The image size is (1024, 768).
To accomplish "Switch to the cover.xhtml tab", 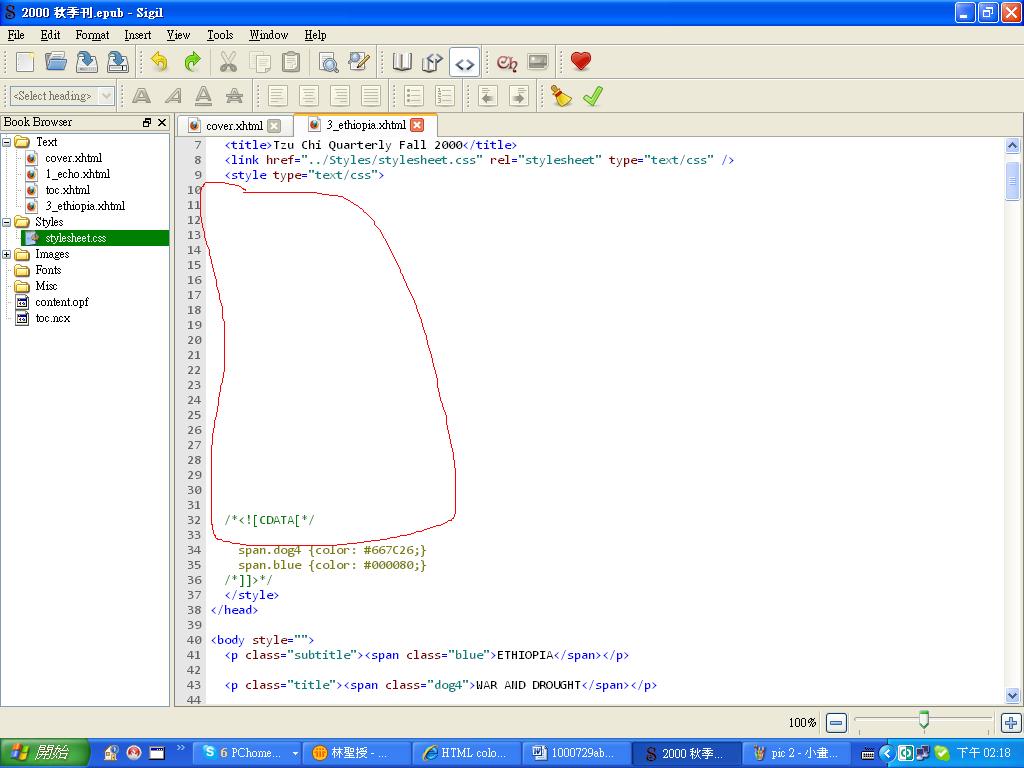I will pos(234,126).
